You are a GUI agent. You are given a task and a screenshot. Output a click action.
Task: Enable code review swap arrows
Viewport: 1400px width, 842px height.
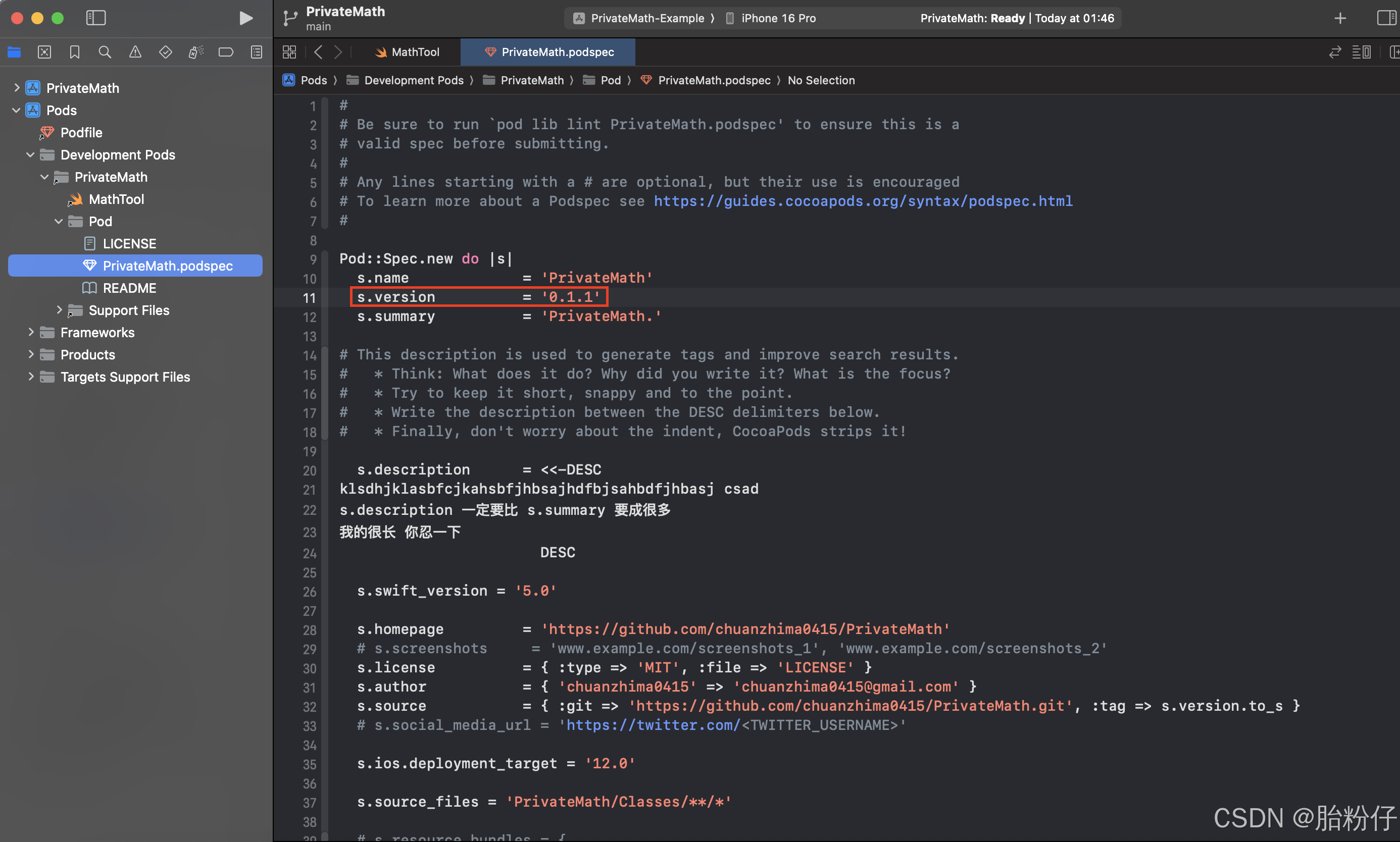tap(1335, 52)
